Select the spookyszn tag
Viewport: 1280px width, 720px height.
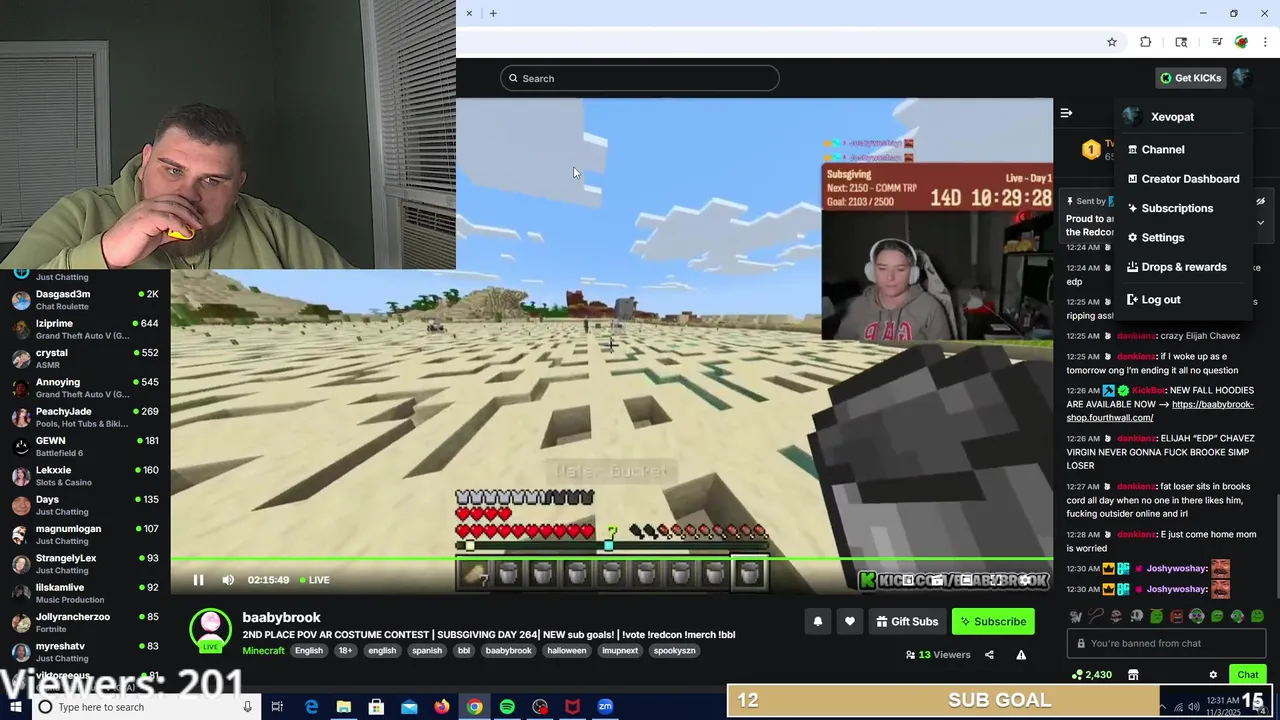[x=675, y=651]
